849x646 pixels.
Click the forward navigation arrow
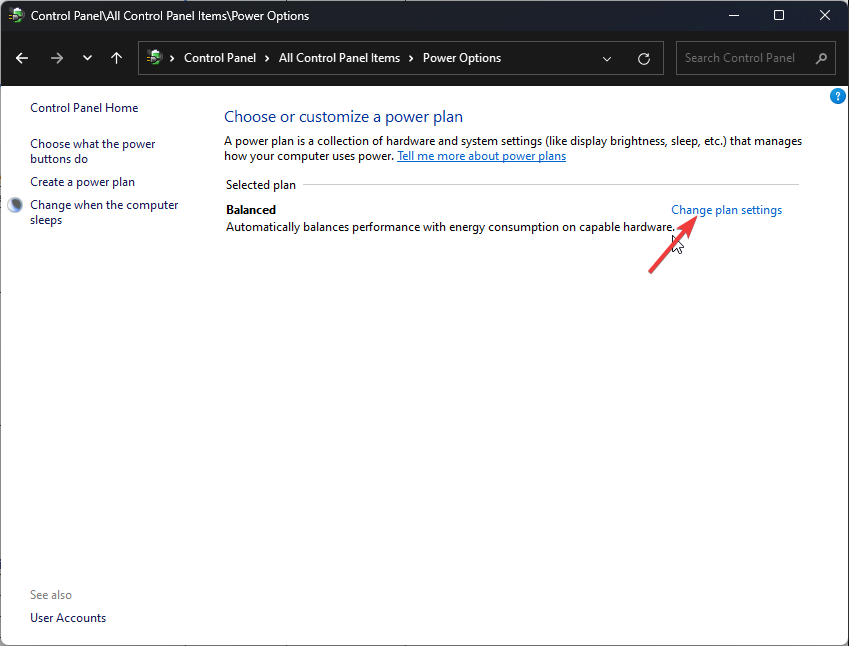(x=57, y=58)
